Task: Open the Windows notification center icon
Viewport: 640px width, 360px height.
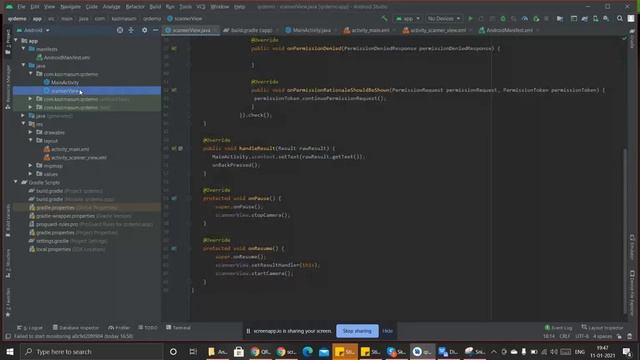Action: pos(627,351)
